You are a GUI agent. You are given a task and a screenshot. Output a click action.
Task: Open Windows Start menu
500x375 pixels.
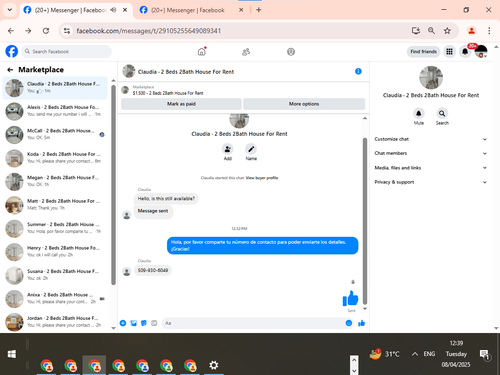click(12, 354)
